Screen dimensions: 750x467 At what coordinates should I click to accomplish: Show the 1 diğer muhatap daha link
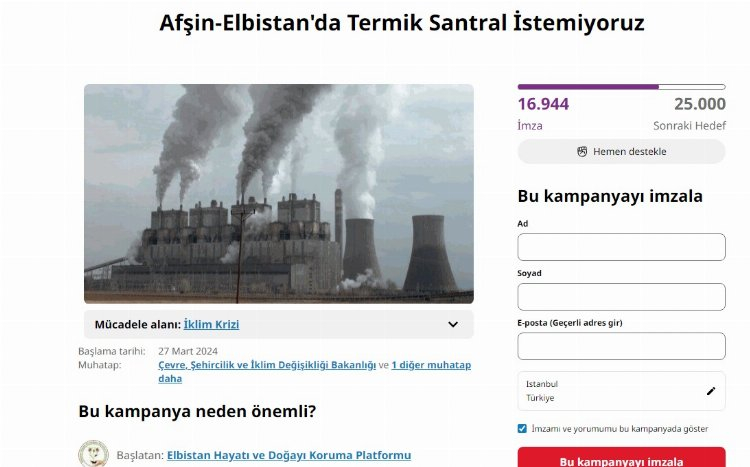point(315,372)
